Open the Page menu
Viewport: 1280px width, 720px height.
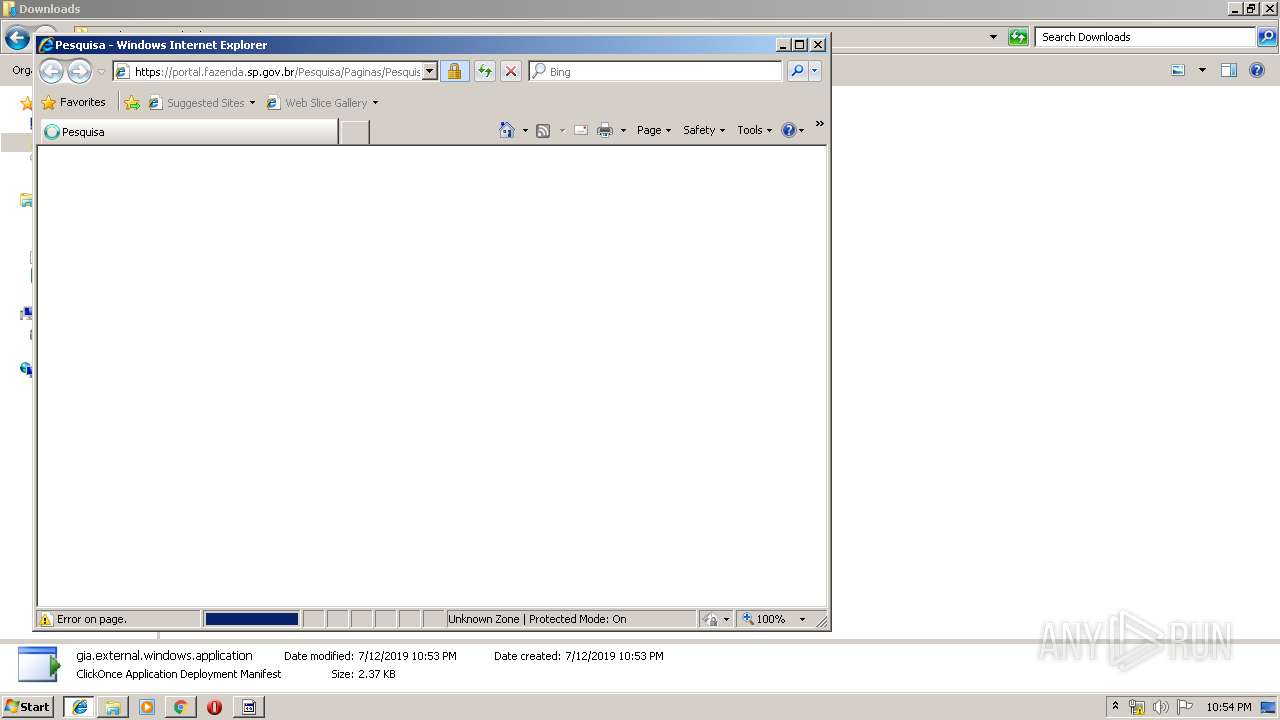point(654,130)
